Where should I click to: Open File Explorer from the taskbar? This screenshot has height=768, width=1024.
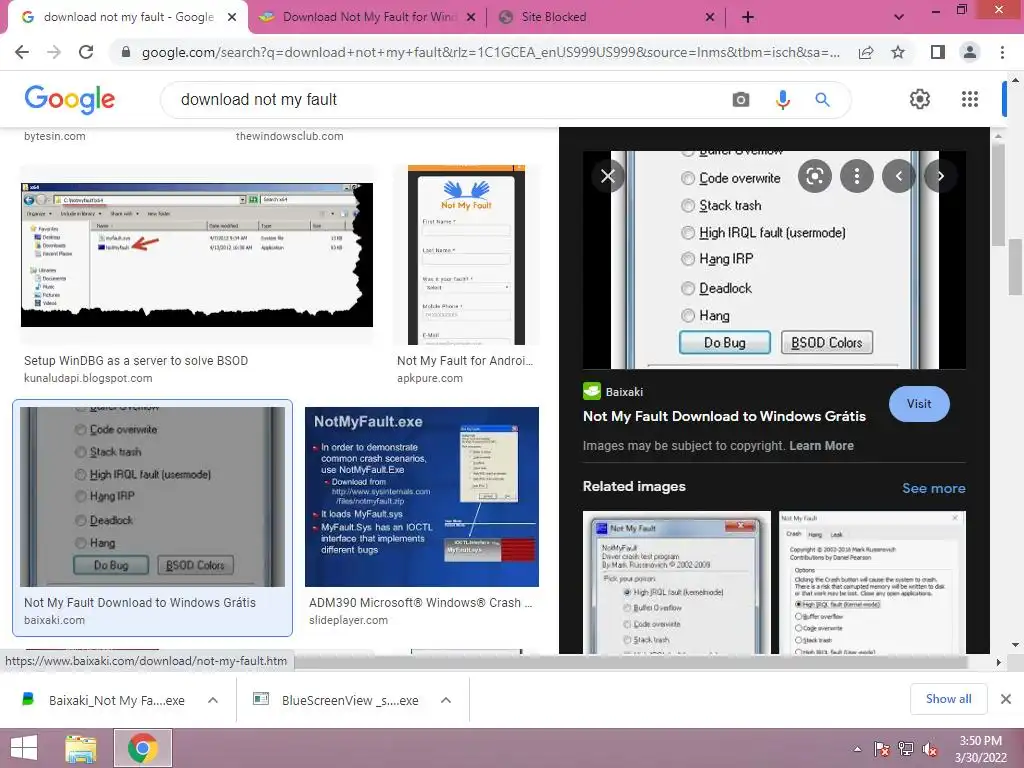click(81, 748)
